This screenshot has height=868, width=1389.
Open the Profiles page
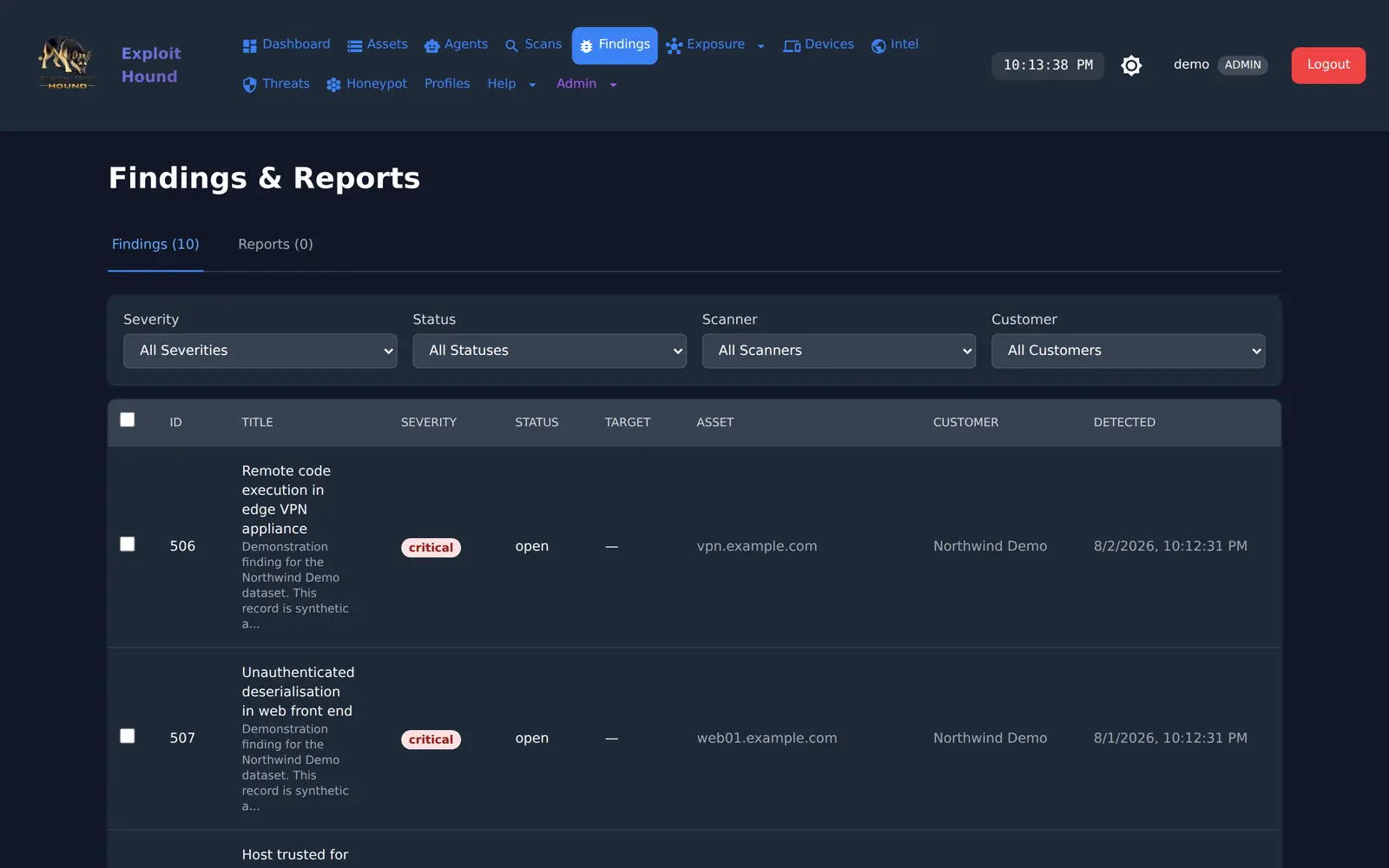[447, 83]
